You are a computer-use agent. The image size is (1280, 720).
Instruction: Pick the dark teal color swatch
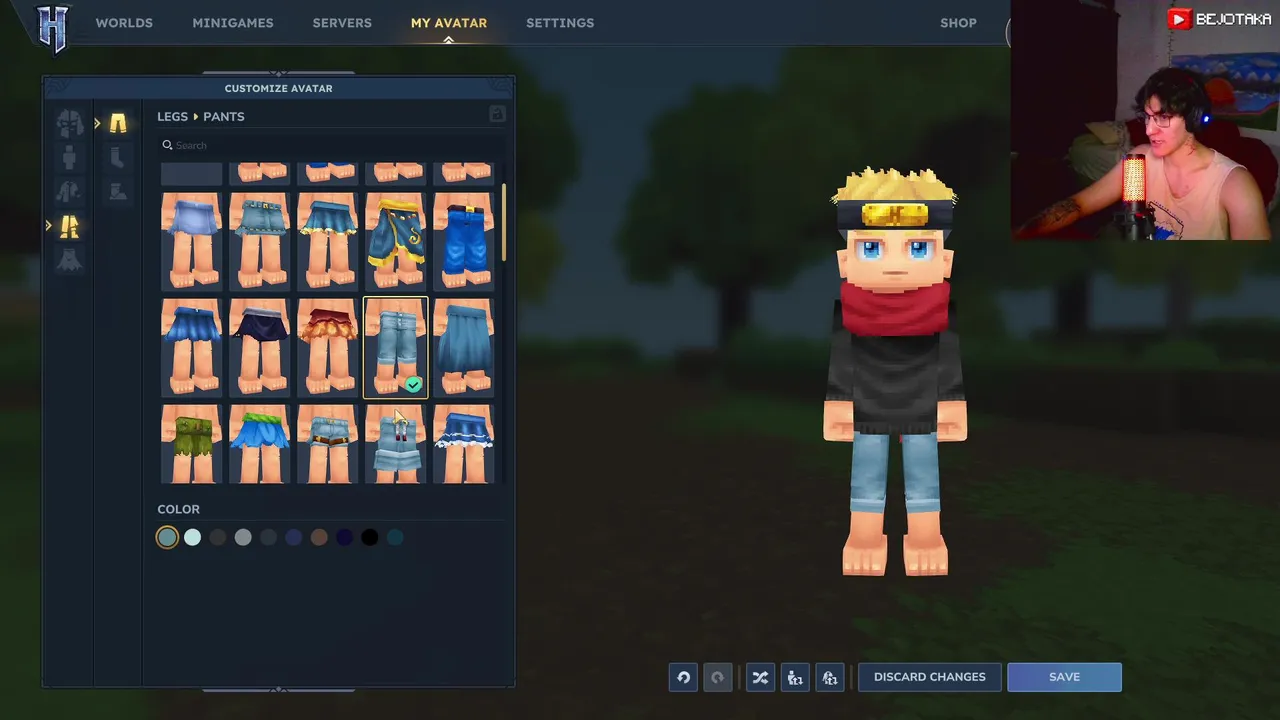[395, 537]
